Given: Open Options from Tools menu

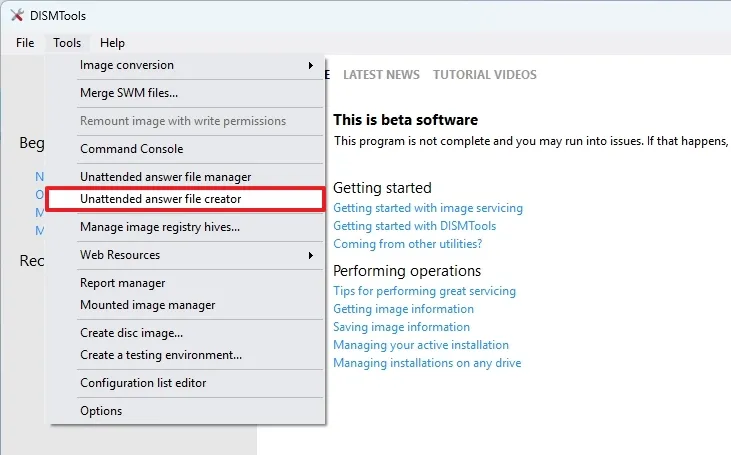Looking at the screenshot, I should coord(186,411).
